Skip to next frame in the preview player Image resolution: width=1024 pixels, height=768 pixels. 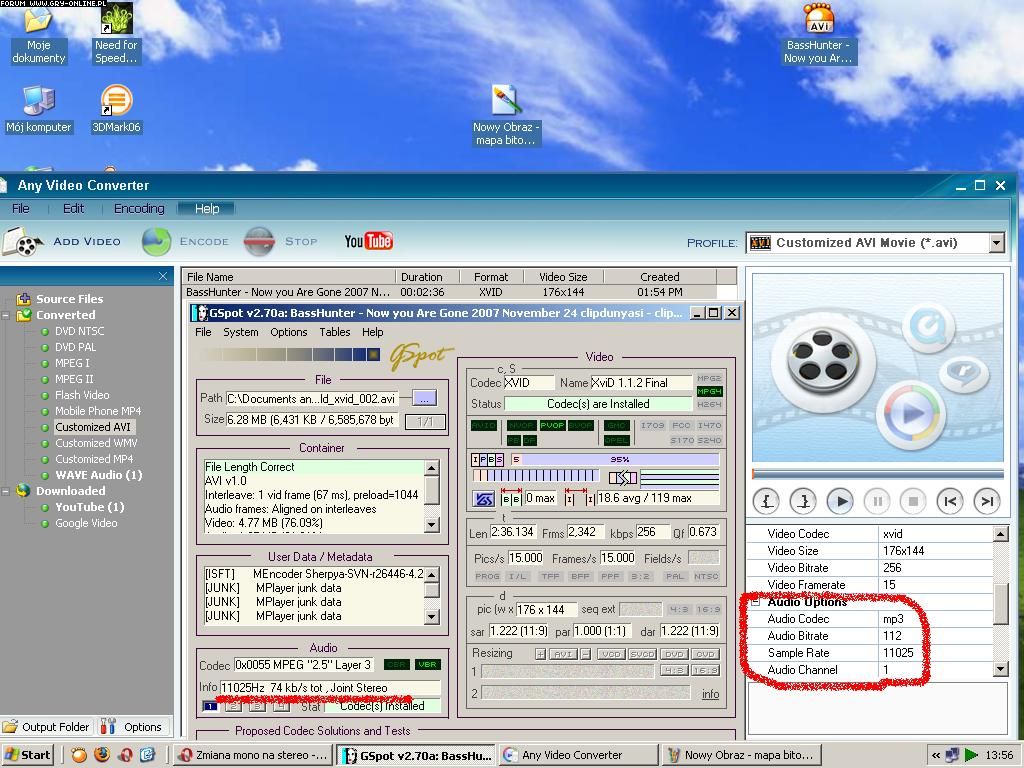coord(986,501)
